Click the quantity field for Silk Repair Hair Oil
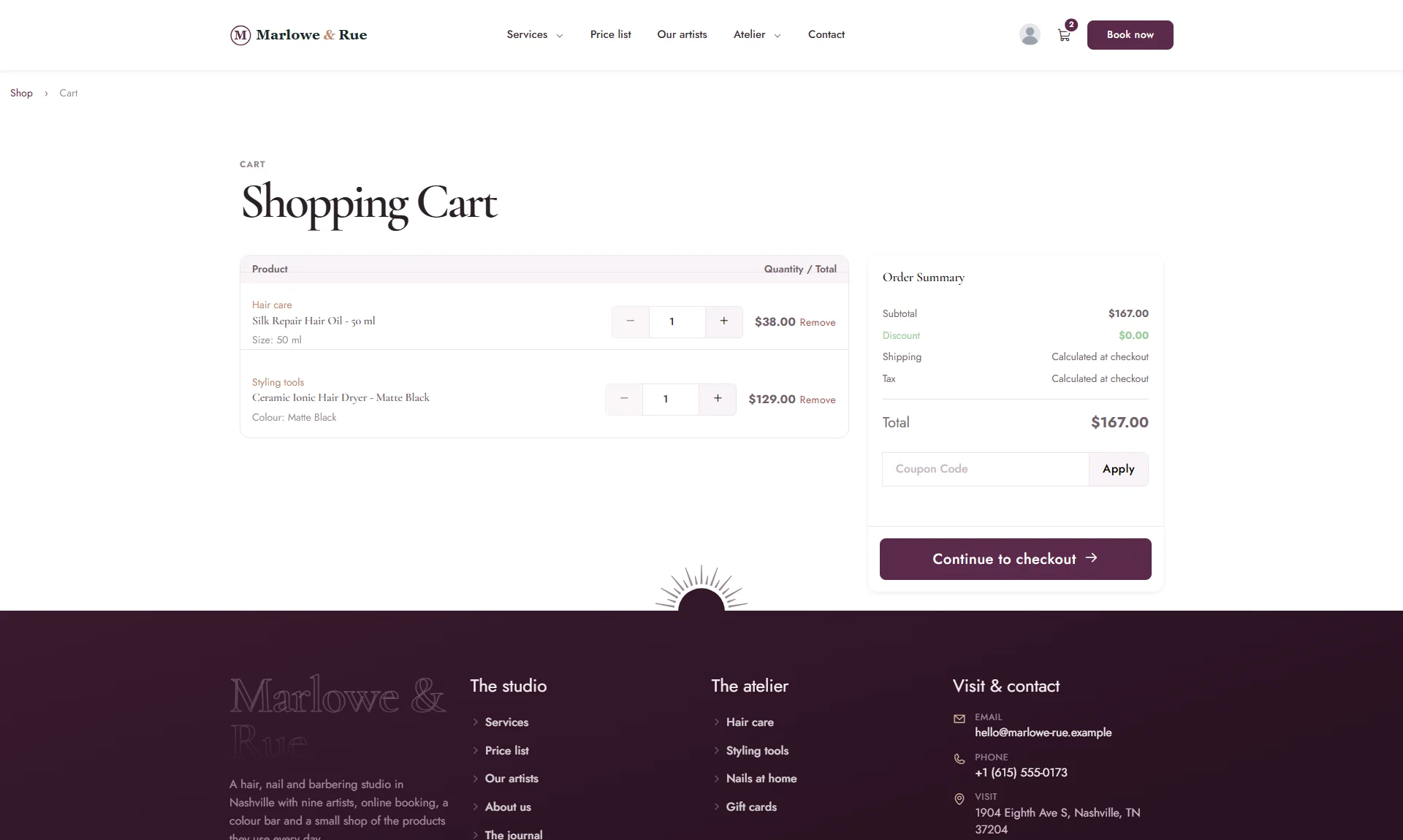1403x840 pixels. (677, 321)
